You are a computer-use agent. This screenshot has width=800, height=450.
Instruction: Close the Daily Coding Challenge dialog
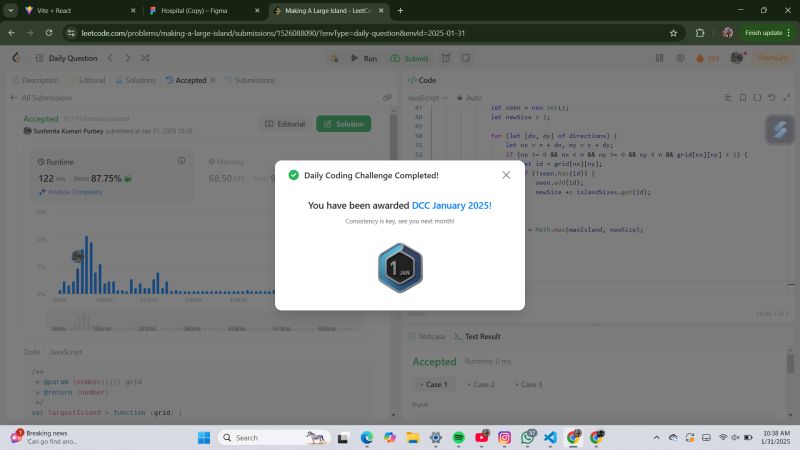(506, 175)
